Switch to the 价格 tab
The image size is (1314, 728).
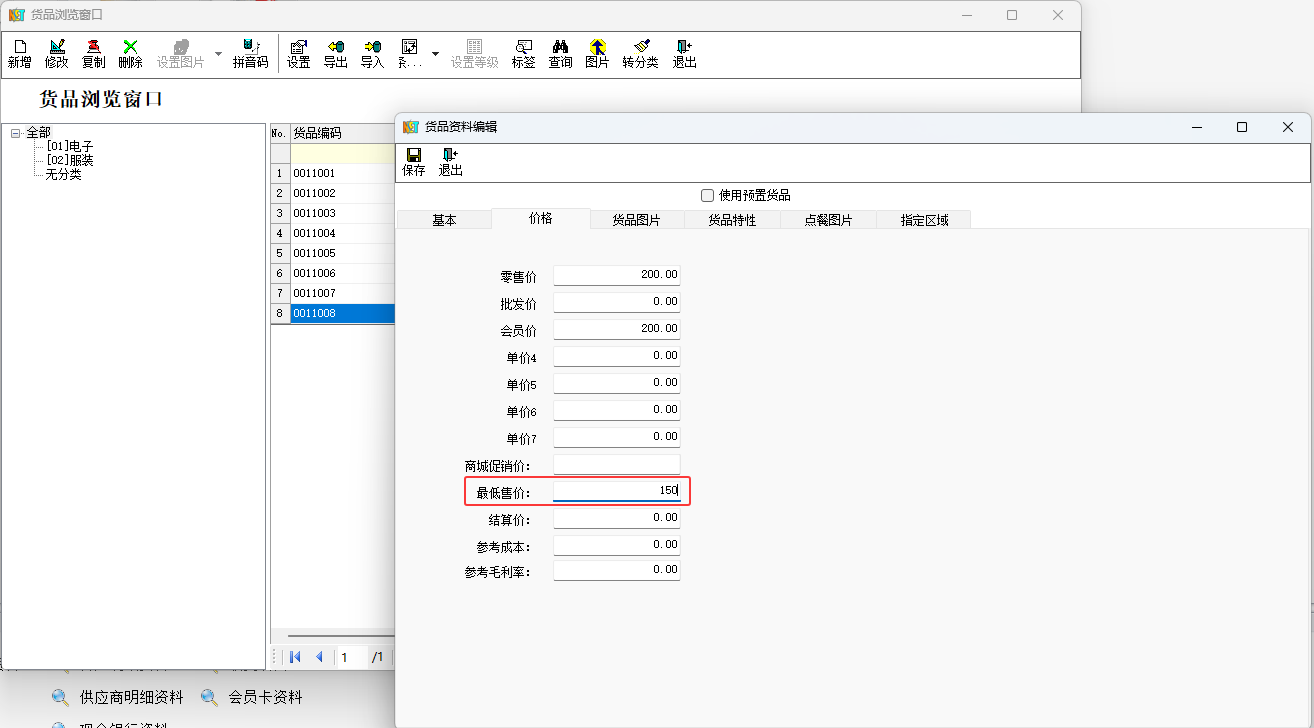point(540,218)
